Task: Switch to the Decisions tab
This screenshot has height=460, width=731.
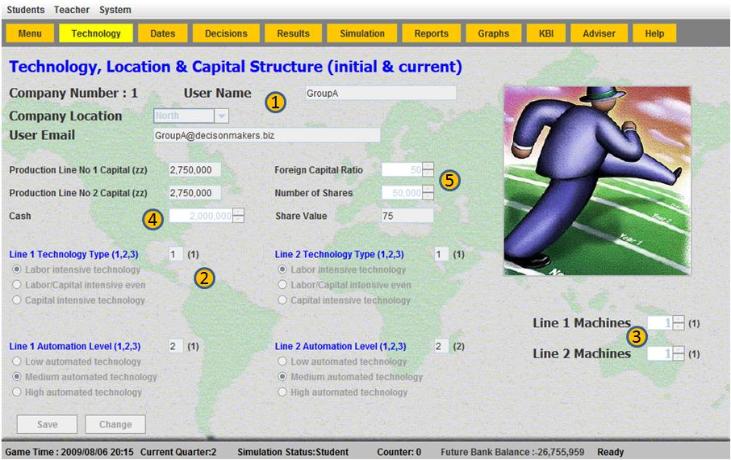Action: click(226, 33)
